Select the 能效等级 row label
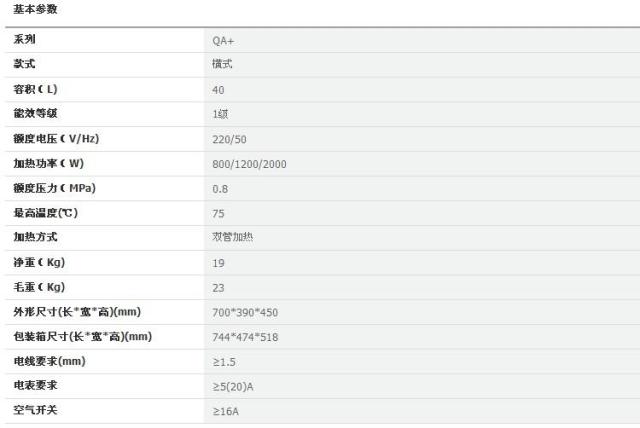 click(35, 113)
